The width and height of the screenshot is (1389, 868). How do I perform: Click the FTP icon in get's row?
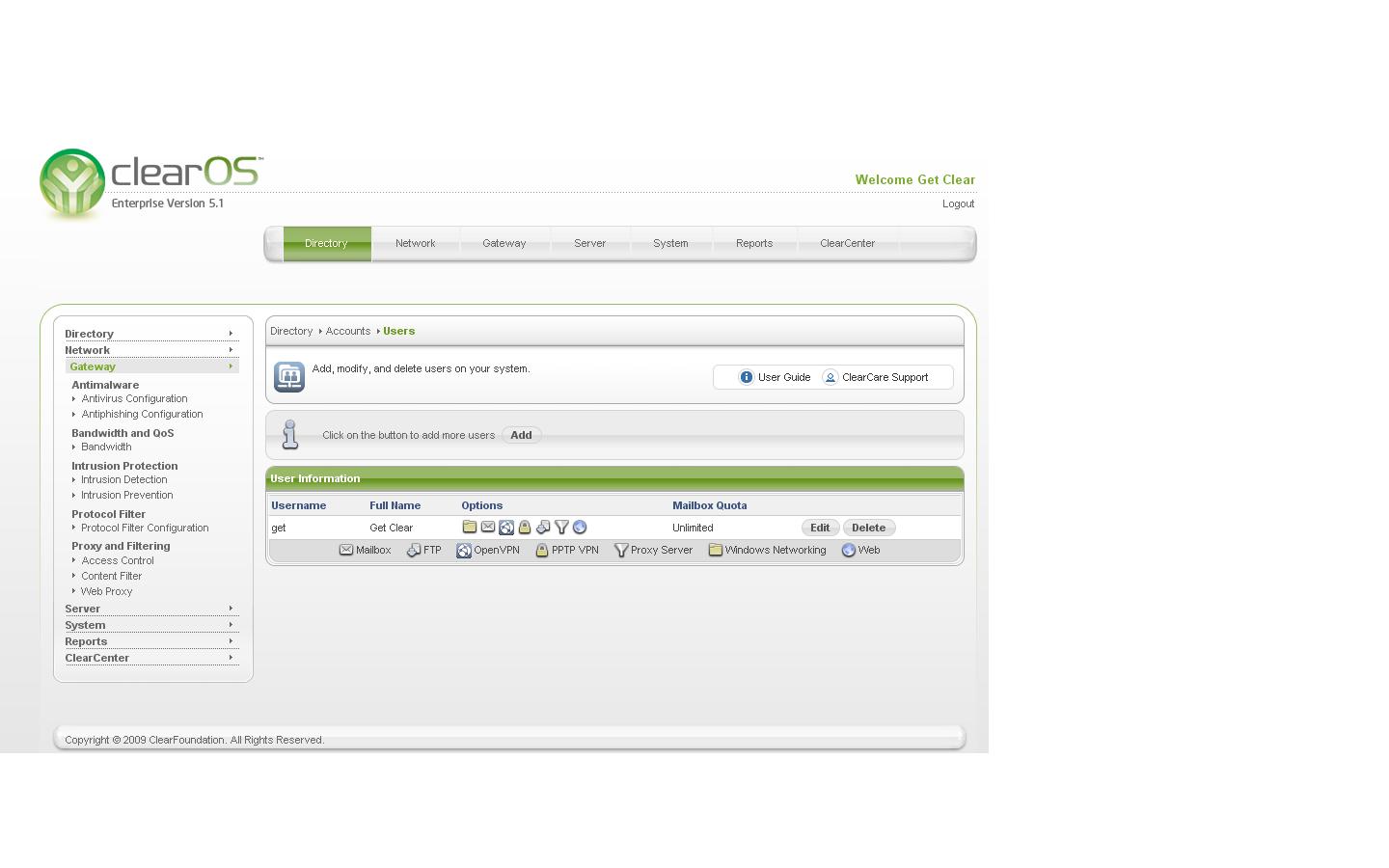[543, 528]
